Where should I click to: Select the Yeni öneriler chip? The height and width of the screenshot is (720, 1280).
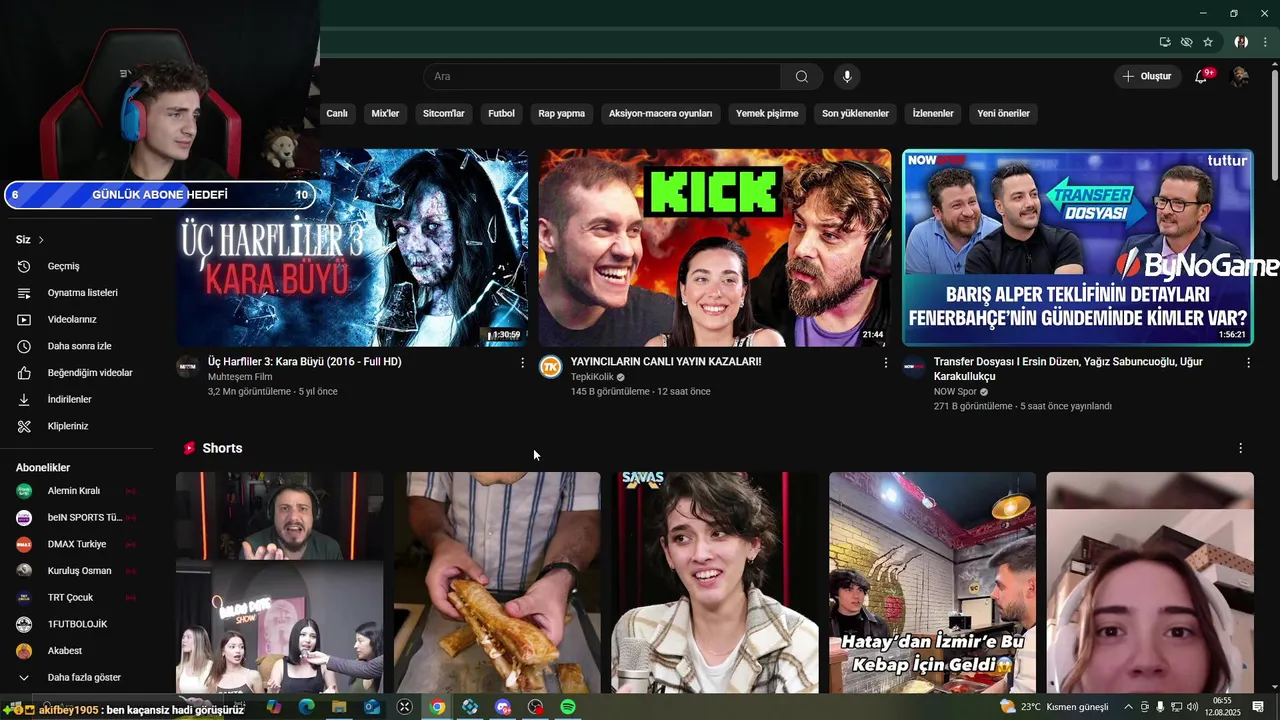pos(1003,113)
